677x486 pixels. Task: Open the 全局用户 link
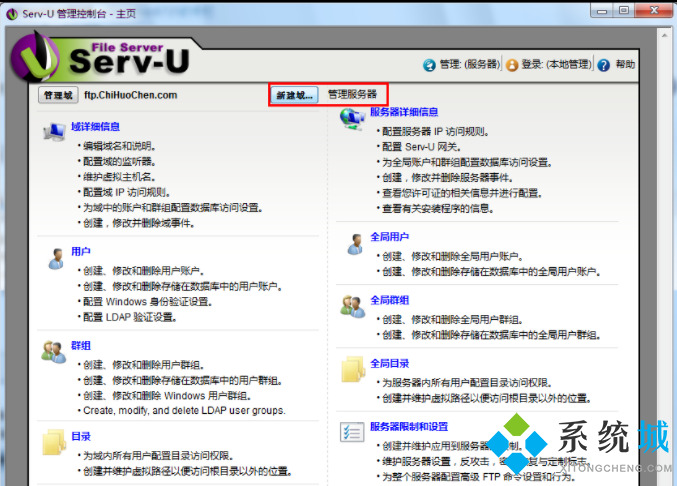point(389,237)
